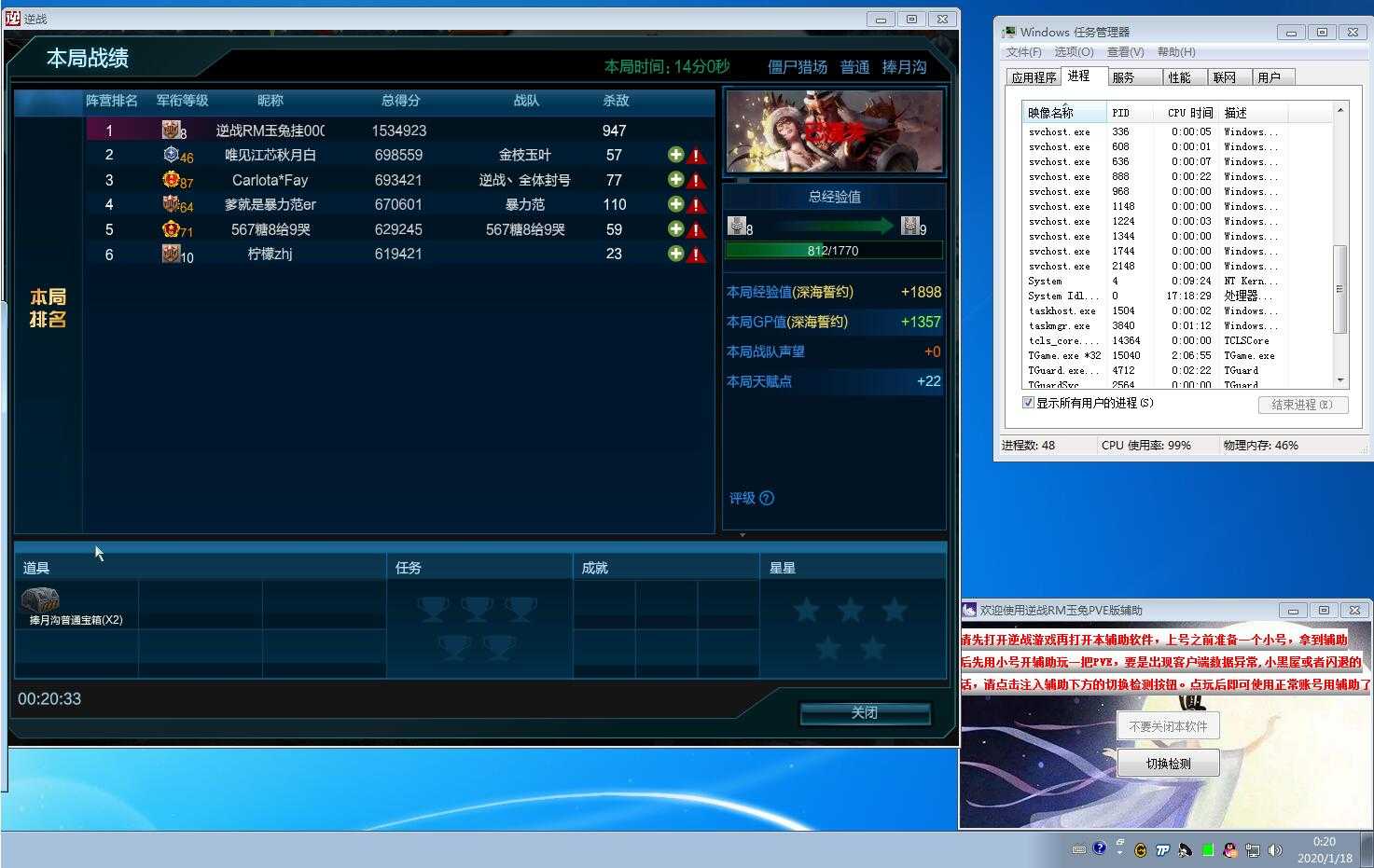Click Task Manager process list vertical scrollbar thumb
Image resolution: width=1374 pixels, height=868 pixels.
(x=1339, y=289)
